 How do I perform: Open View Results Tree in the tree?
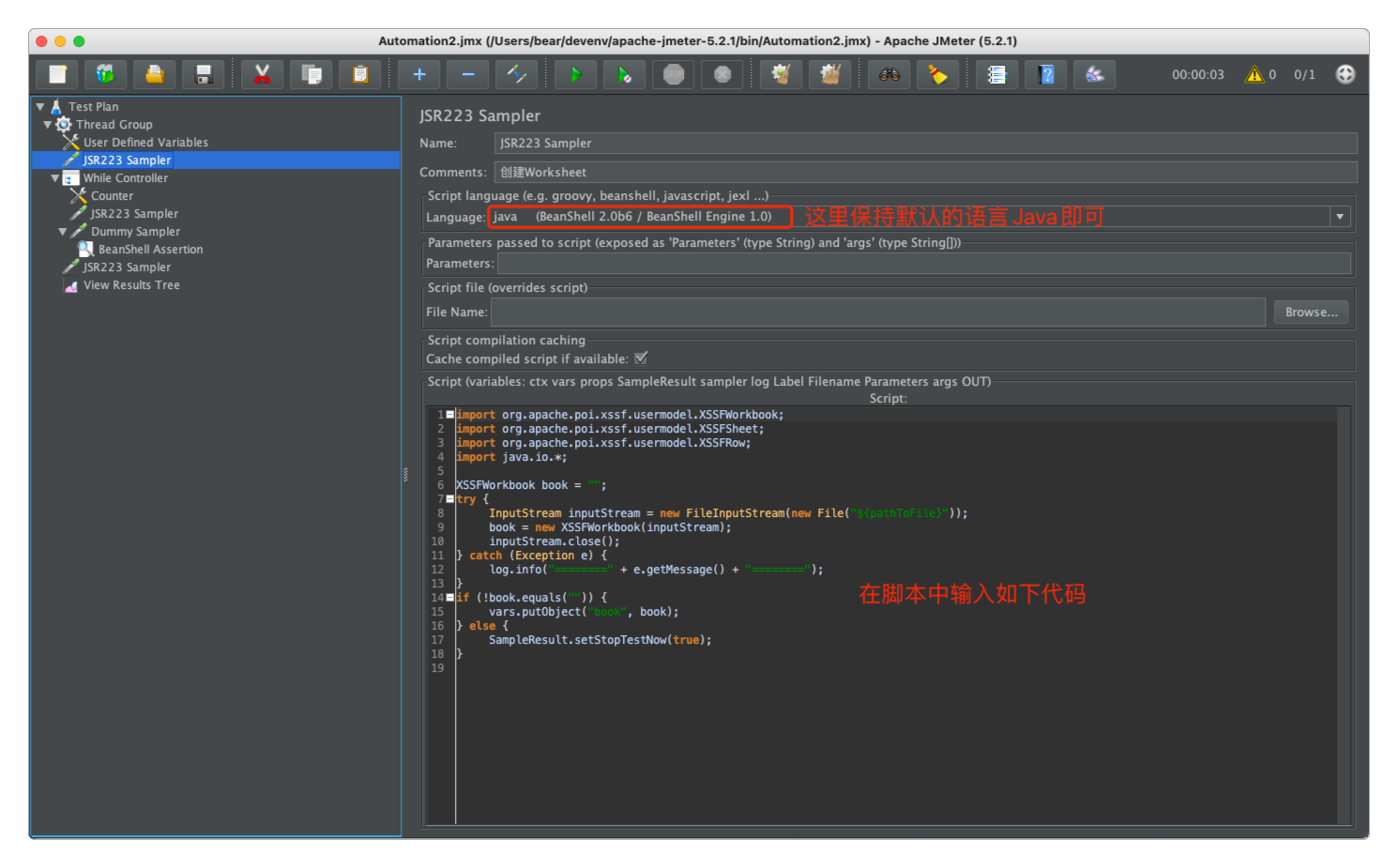point(131,285)
